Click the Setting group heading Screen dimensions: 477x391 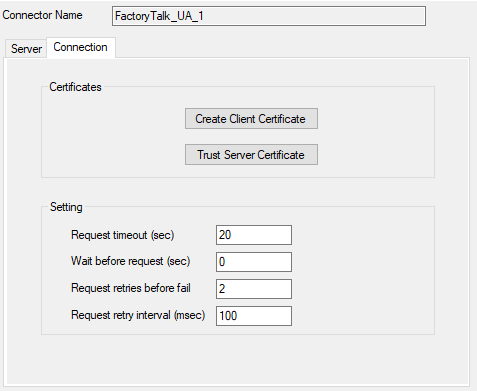click(66, 207)
